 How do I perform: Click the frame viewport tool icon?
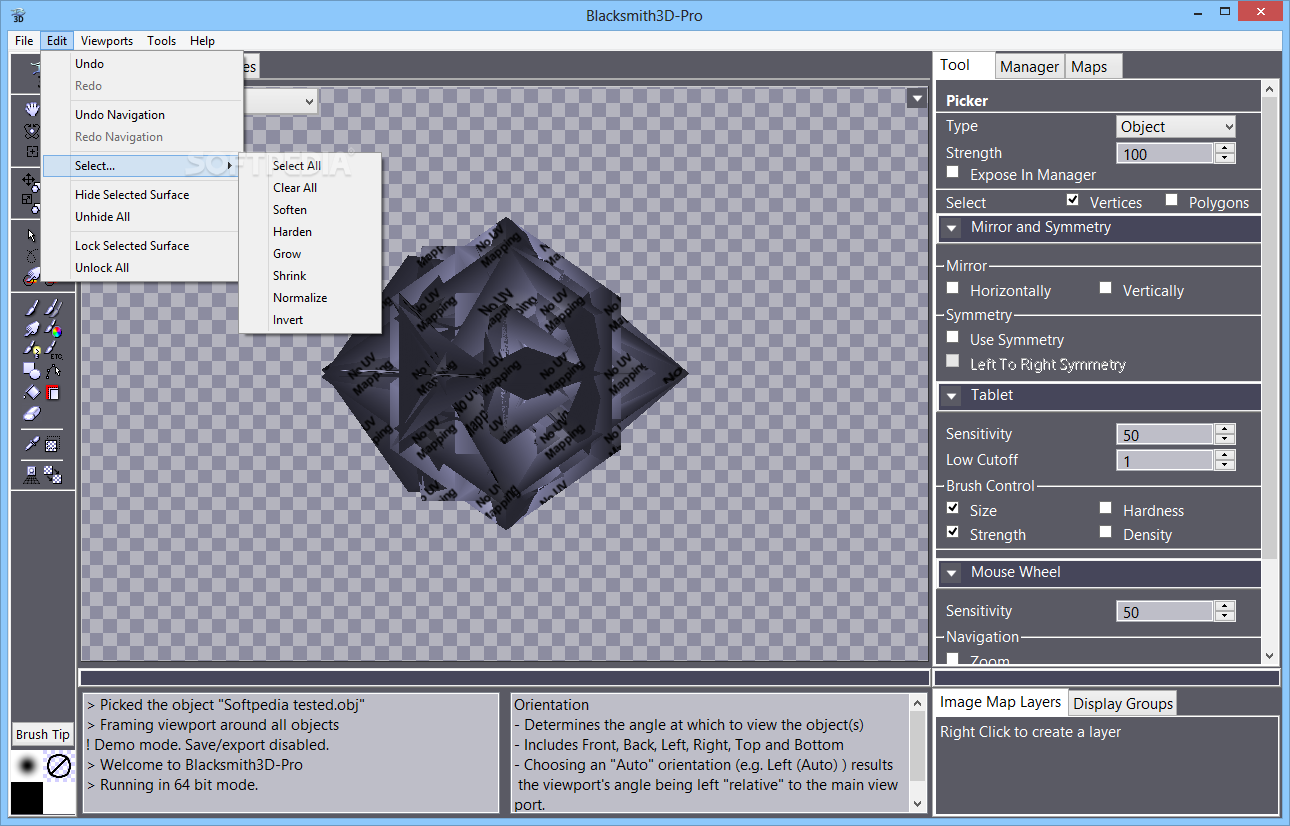[32, 152]
